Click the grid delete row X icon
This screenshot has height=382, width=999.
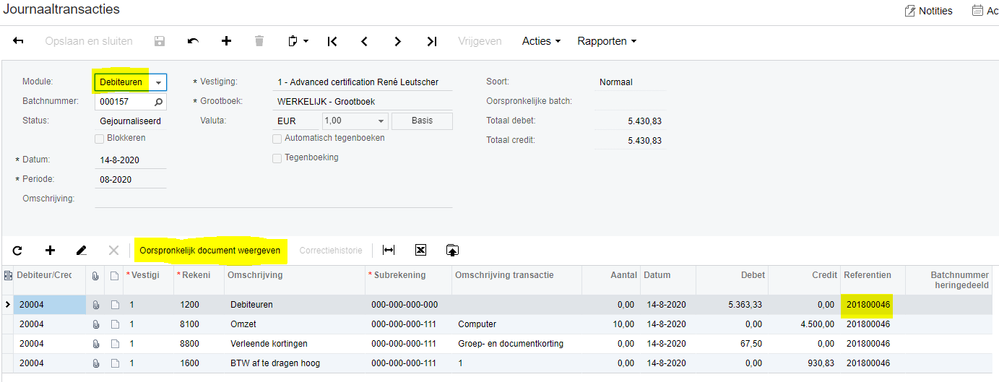(x=113, y=251)
